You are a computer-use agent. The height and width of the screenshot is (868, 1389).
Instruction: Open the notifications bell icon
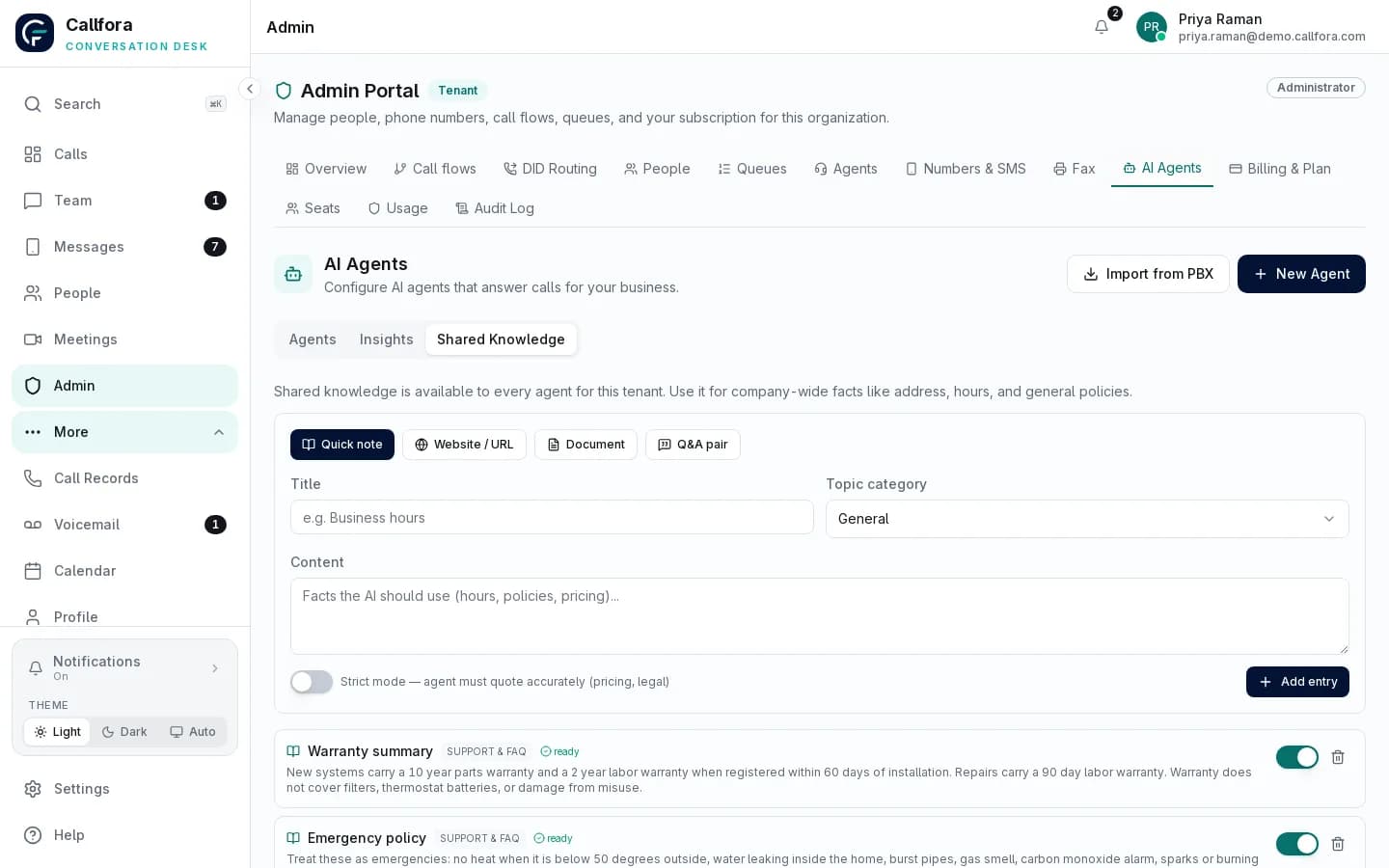(1102, 27)
